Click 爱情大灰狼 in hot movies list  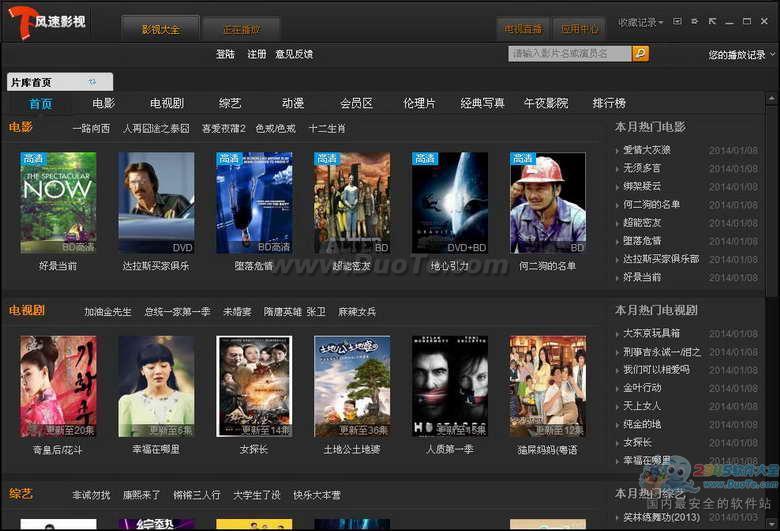[647, 150]
